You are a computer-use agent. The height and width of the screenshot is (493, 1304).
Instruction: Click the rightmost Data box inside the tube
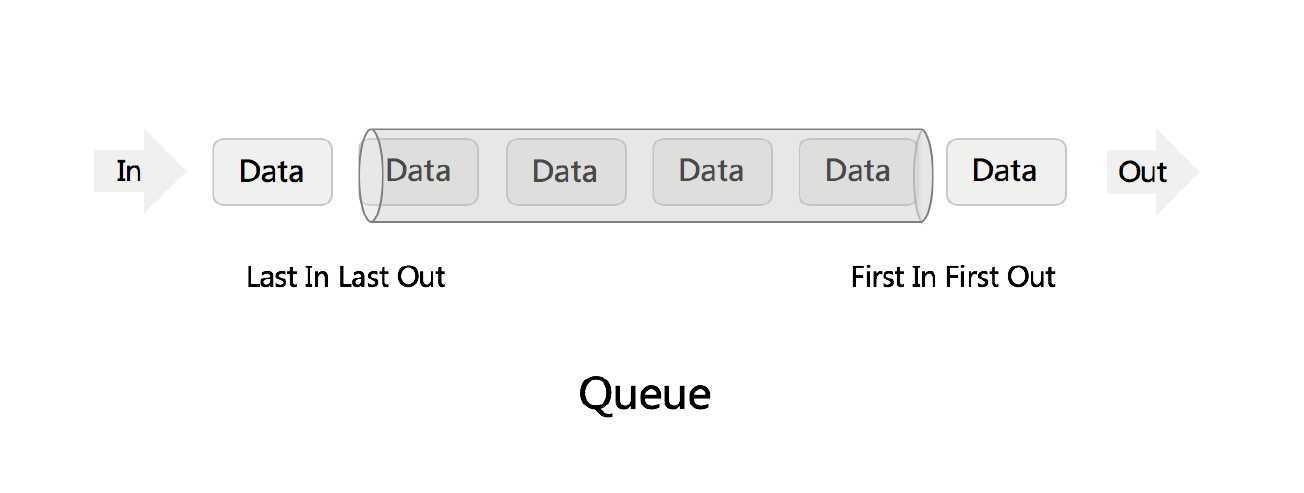click(x=858, y=172)
